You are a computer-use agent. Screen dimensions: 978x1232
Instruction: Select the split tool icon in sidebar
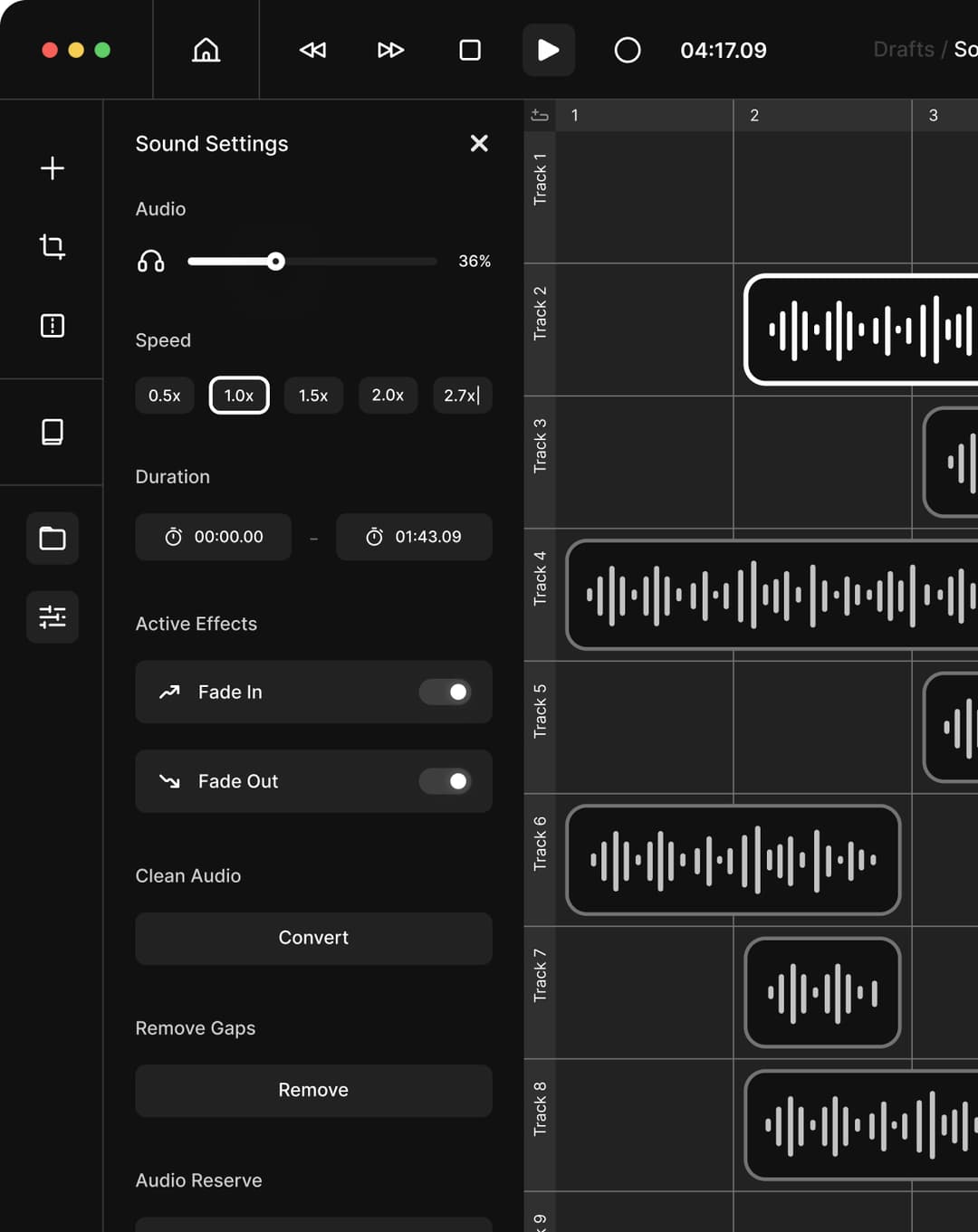53,326
